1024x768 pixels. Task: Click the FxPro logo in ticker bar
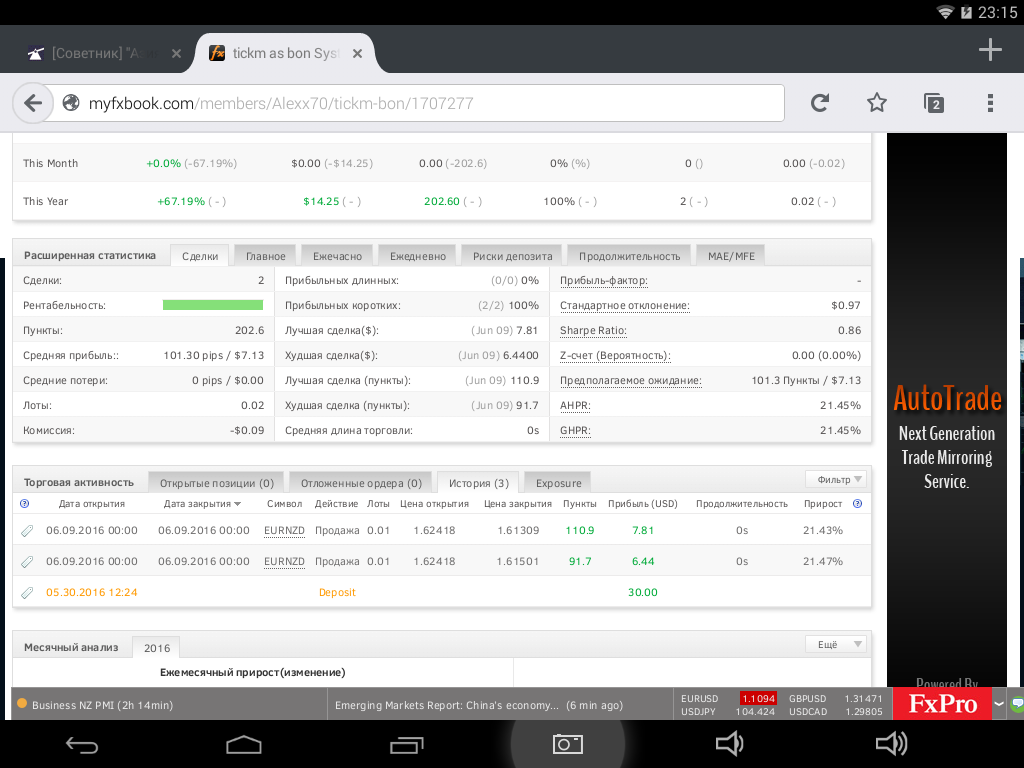click(942, 704)
